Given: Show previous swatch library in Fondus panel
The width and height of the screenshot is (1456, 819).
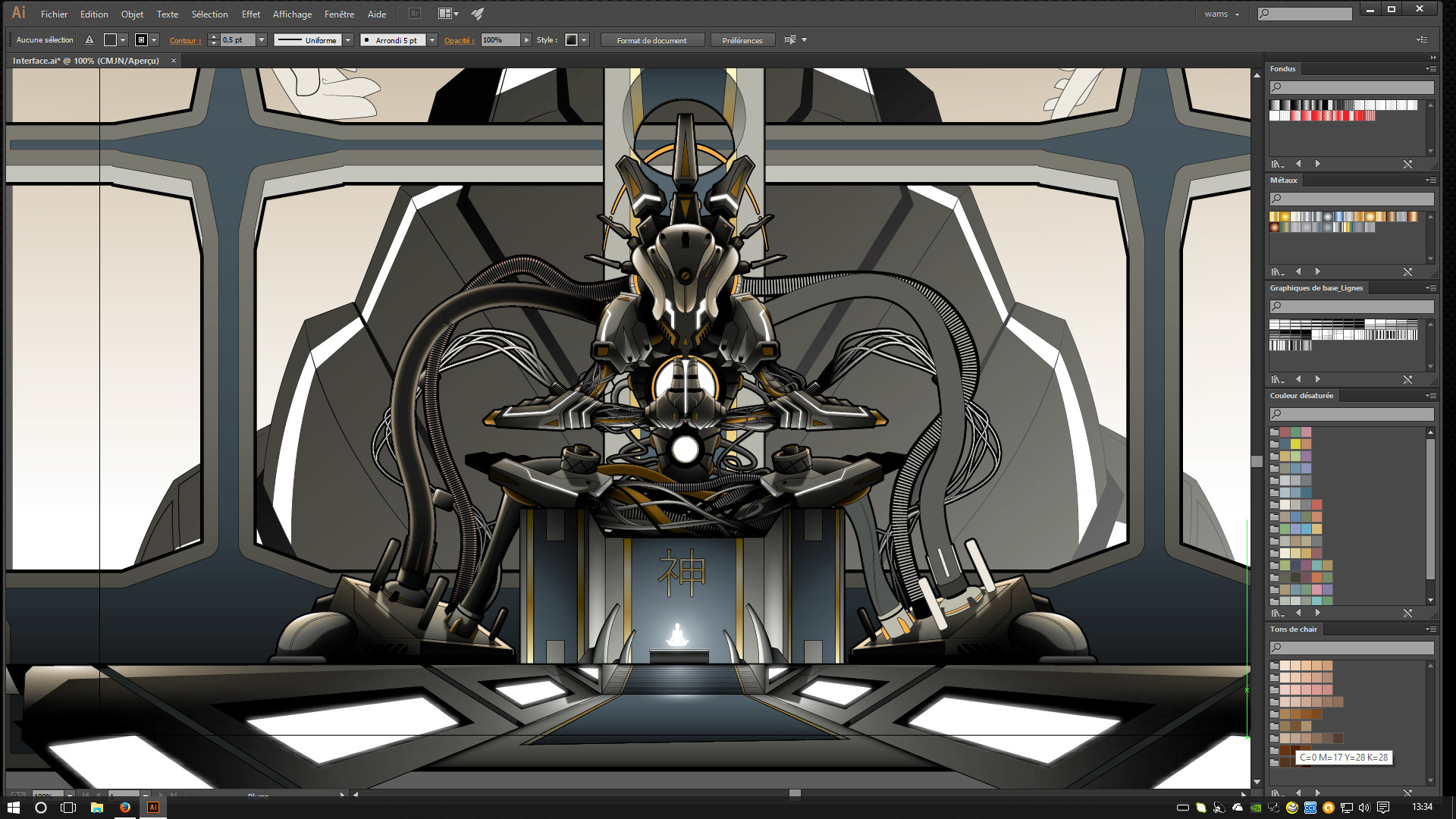Looking at the screenshot, I should coord(1298,164).
